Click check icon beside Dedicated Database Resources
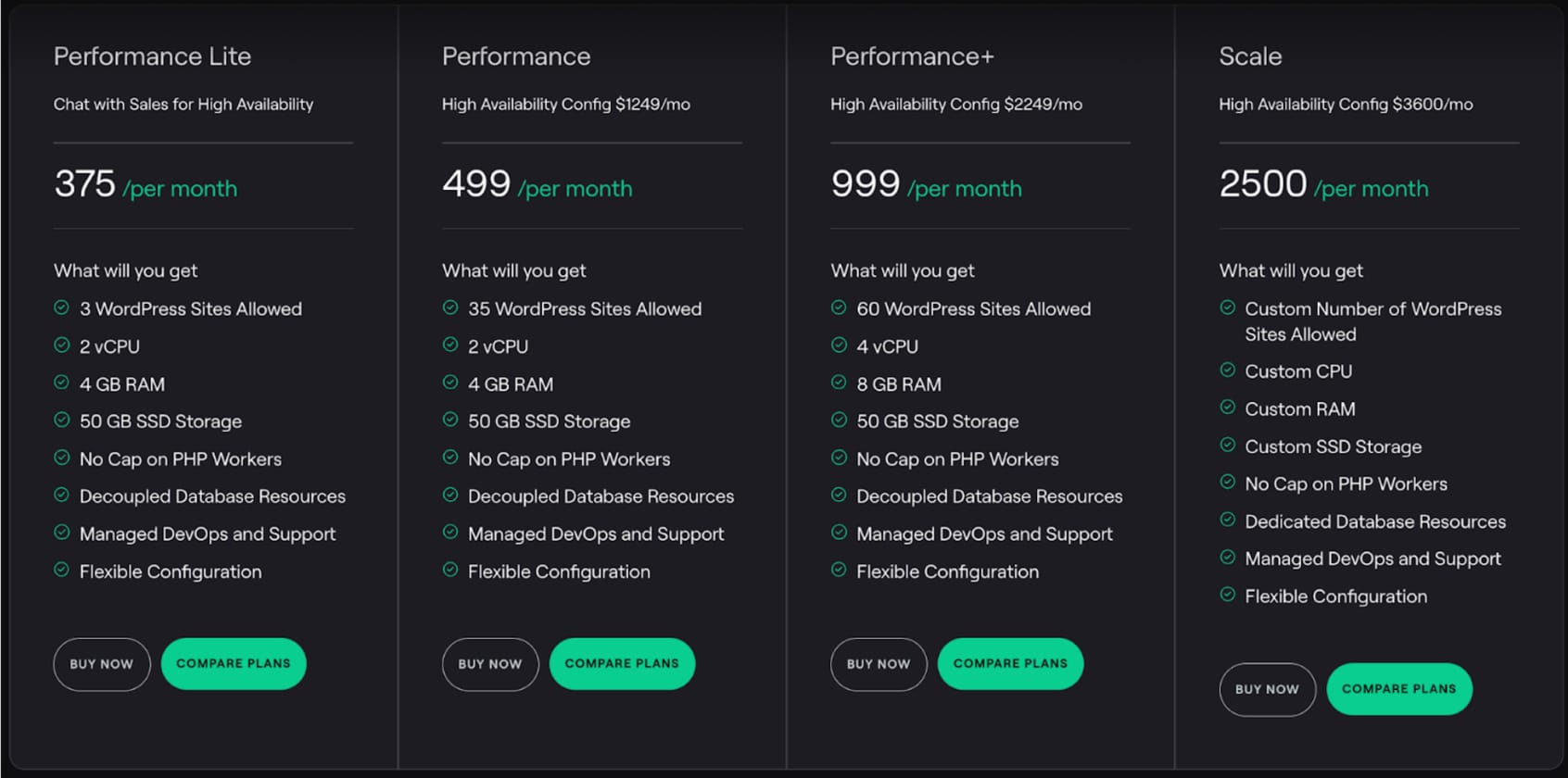Viewport: 1568px width, 778px height. (1228, 521)
